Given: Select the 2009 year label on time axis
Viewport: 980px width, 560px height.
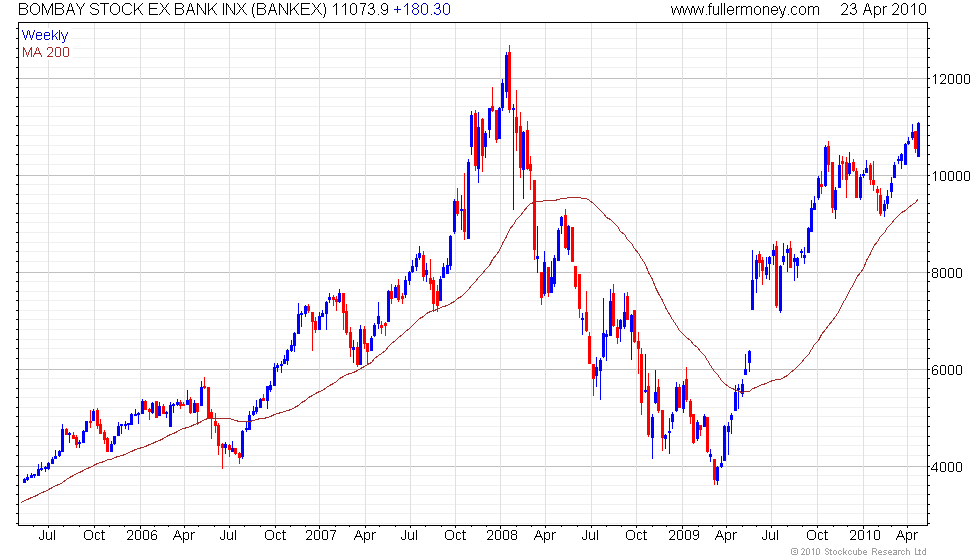Looking at the screenshot, I should click(x=684, y=535).
